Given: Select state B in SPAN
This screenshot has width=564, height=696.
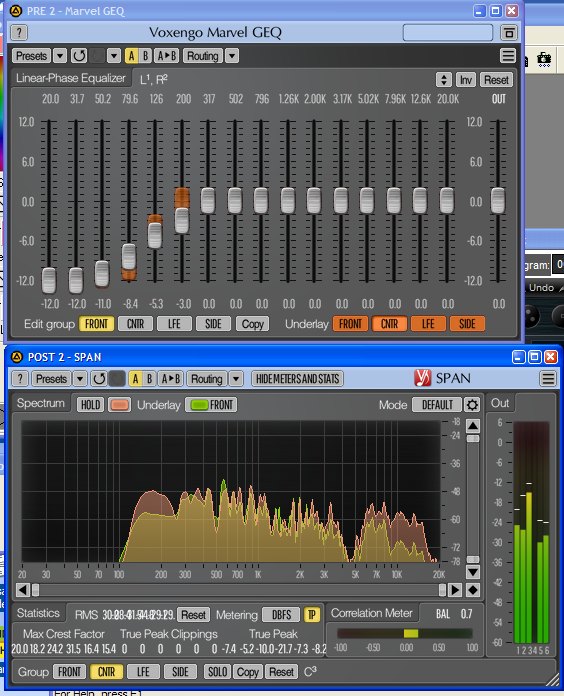Looking at the screenshot, I should [150, 379].
